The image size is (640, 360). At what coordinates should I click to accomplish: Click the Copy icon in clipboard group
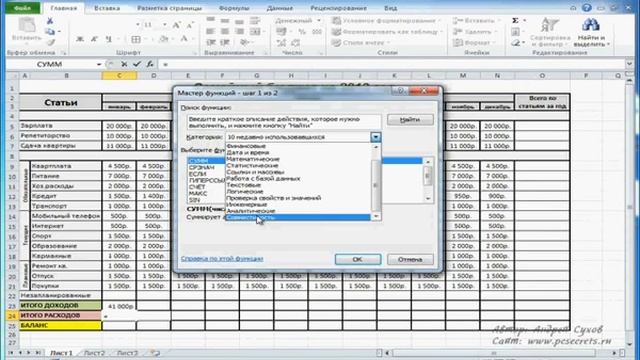[x=50, y=32]
